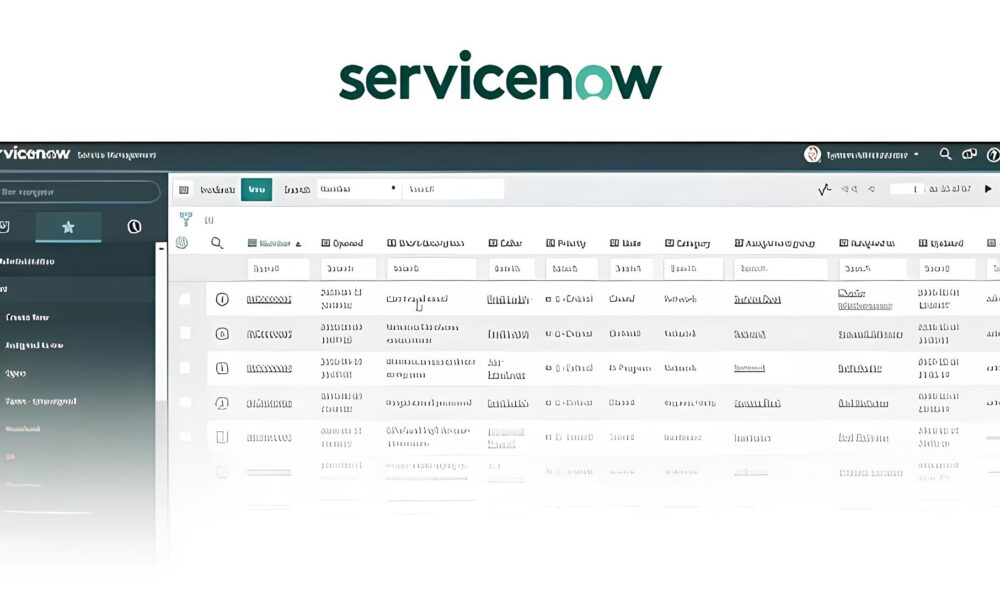Click the info preview icon on second incident row

(x=222, y=333)
